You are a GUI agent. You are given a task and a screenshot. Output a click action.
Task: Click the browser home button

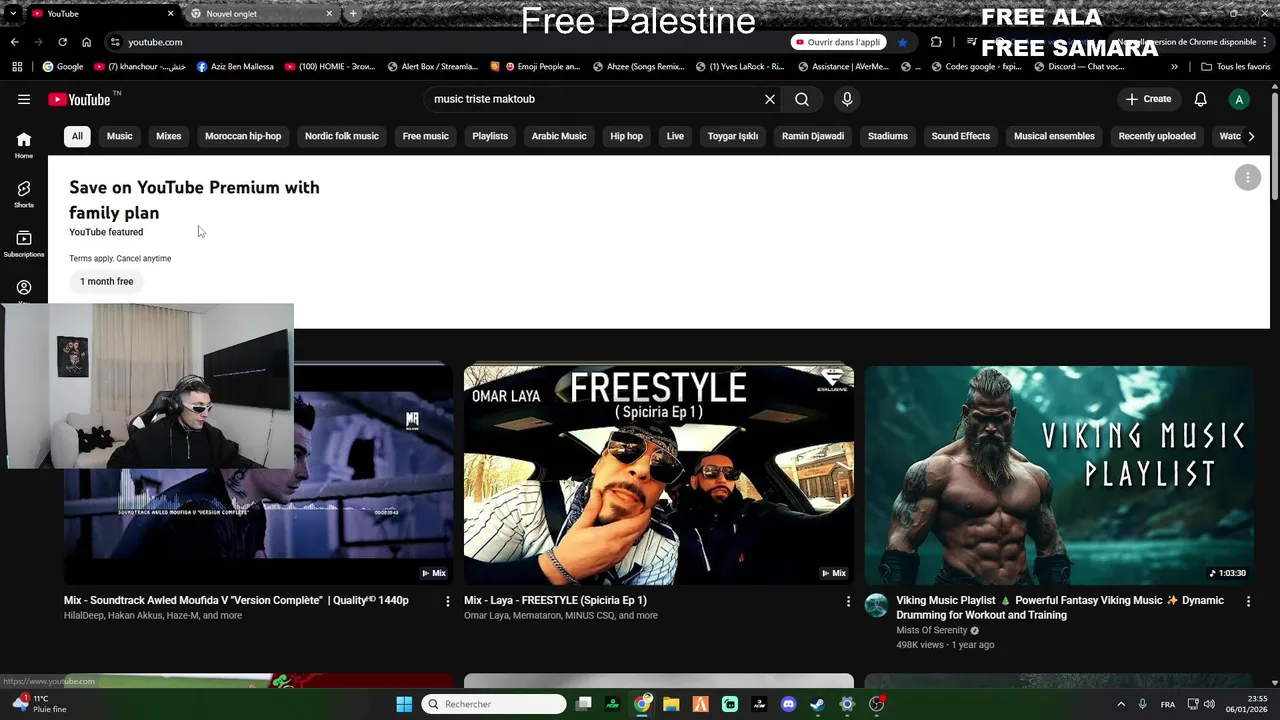(x=87, y=42)
